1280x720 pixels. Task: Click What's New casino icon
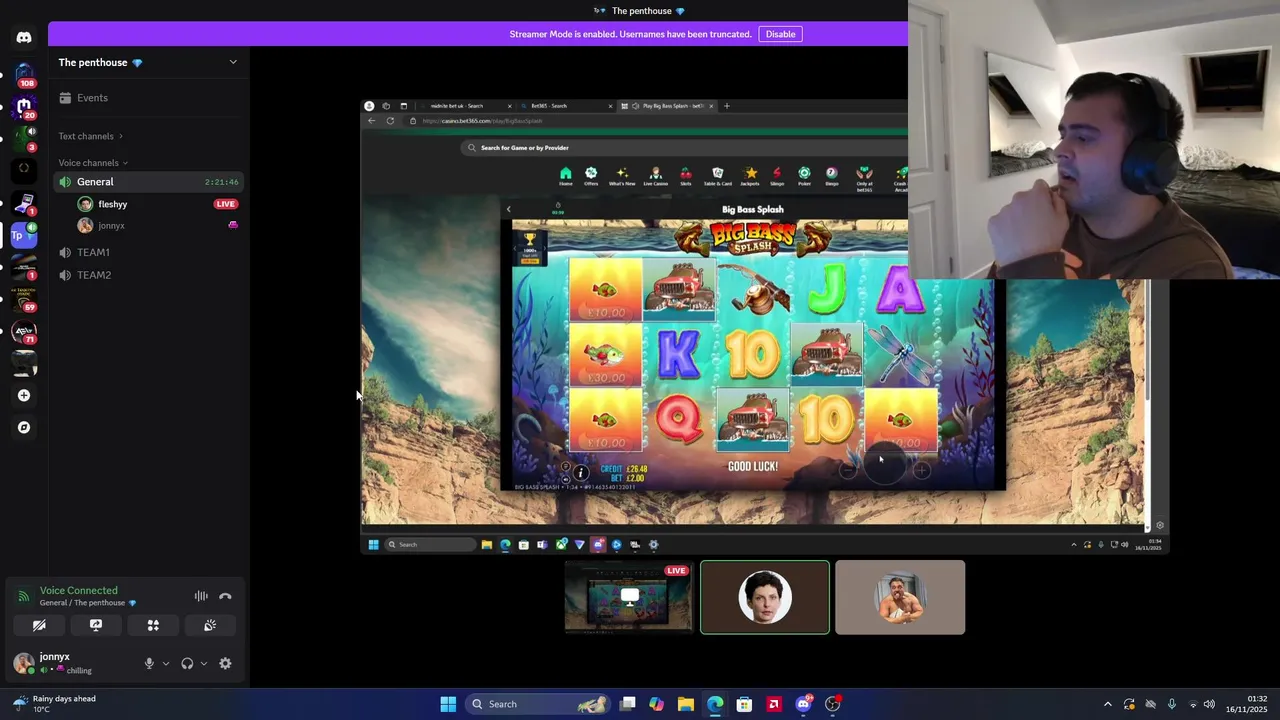pyautogui.click(x=622, y=176)
